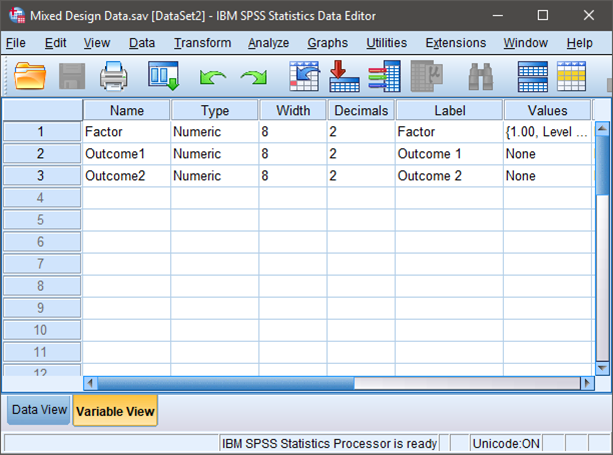
Task: Click the SPSS application icon in title bar
Action: click(17, 15)
